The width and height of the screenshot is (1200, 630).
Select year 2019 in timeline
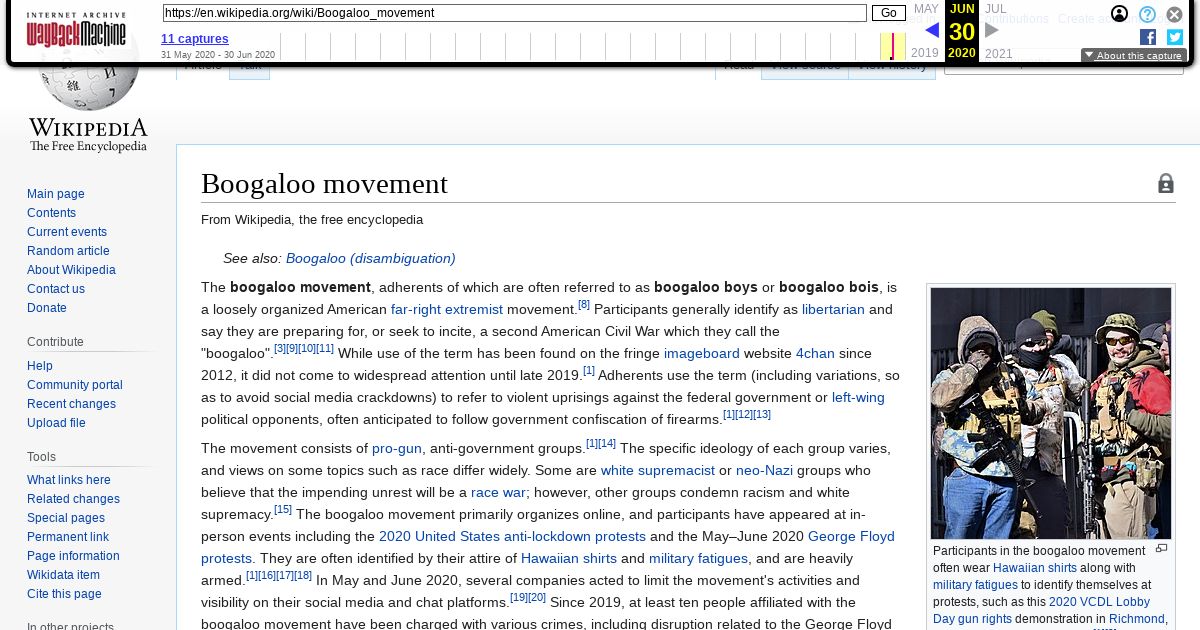pyautogui.click(x=925, y=53)
